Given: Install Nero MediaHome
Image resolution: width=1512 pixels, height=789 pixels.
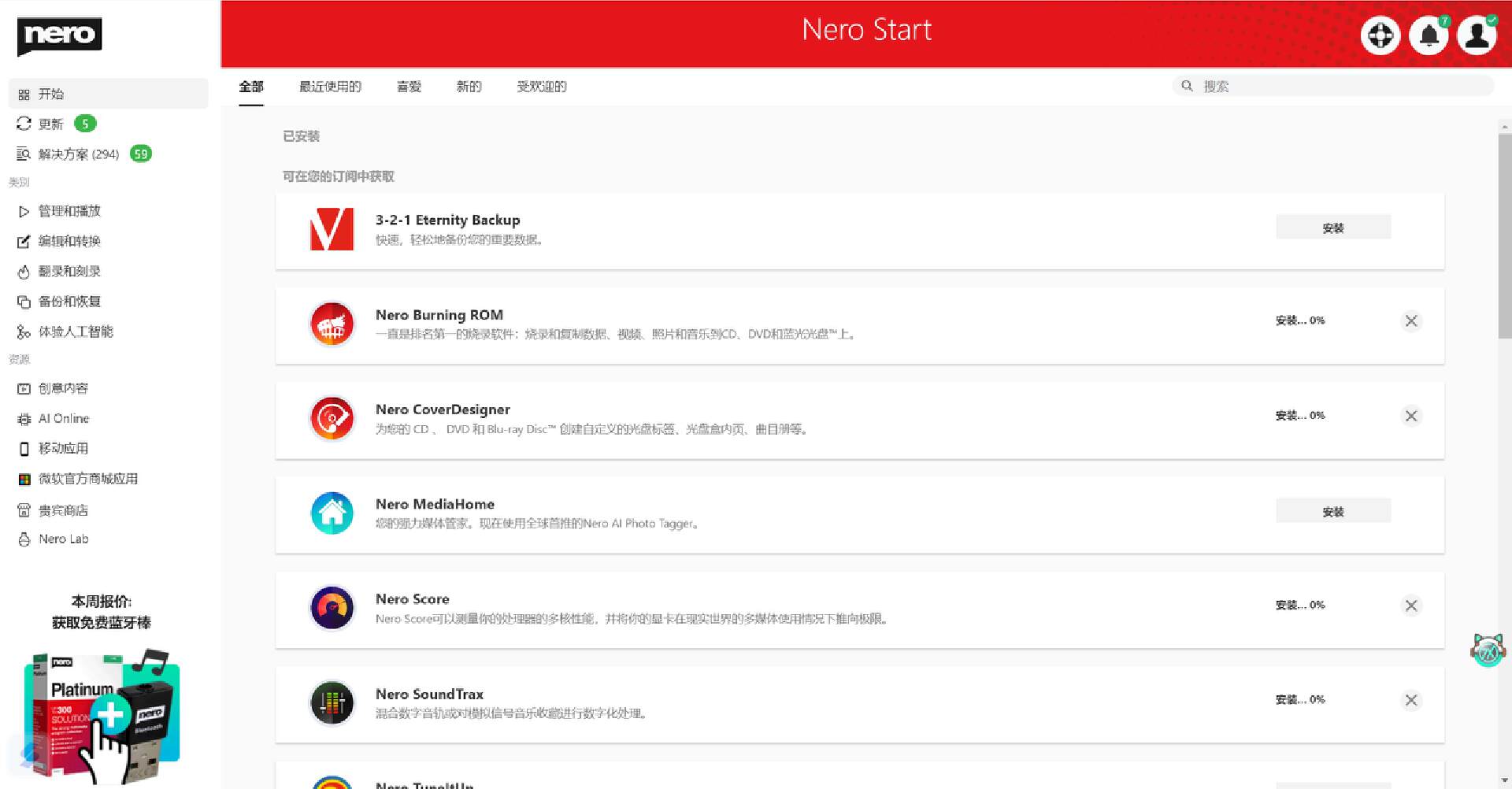Looking at the screenshot, I should 1333,511.
